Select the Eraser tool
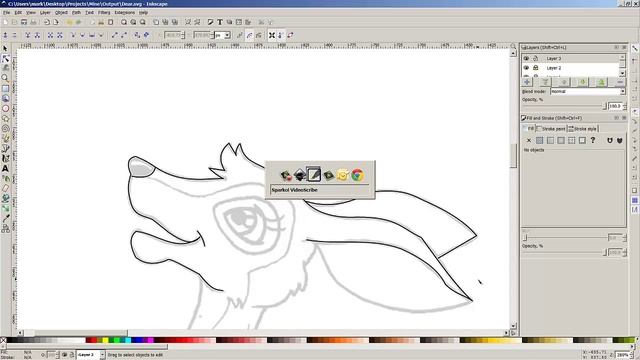Screen dimensions: 640x360 tap(5, 188)
